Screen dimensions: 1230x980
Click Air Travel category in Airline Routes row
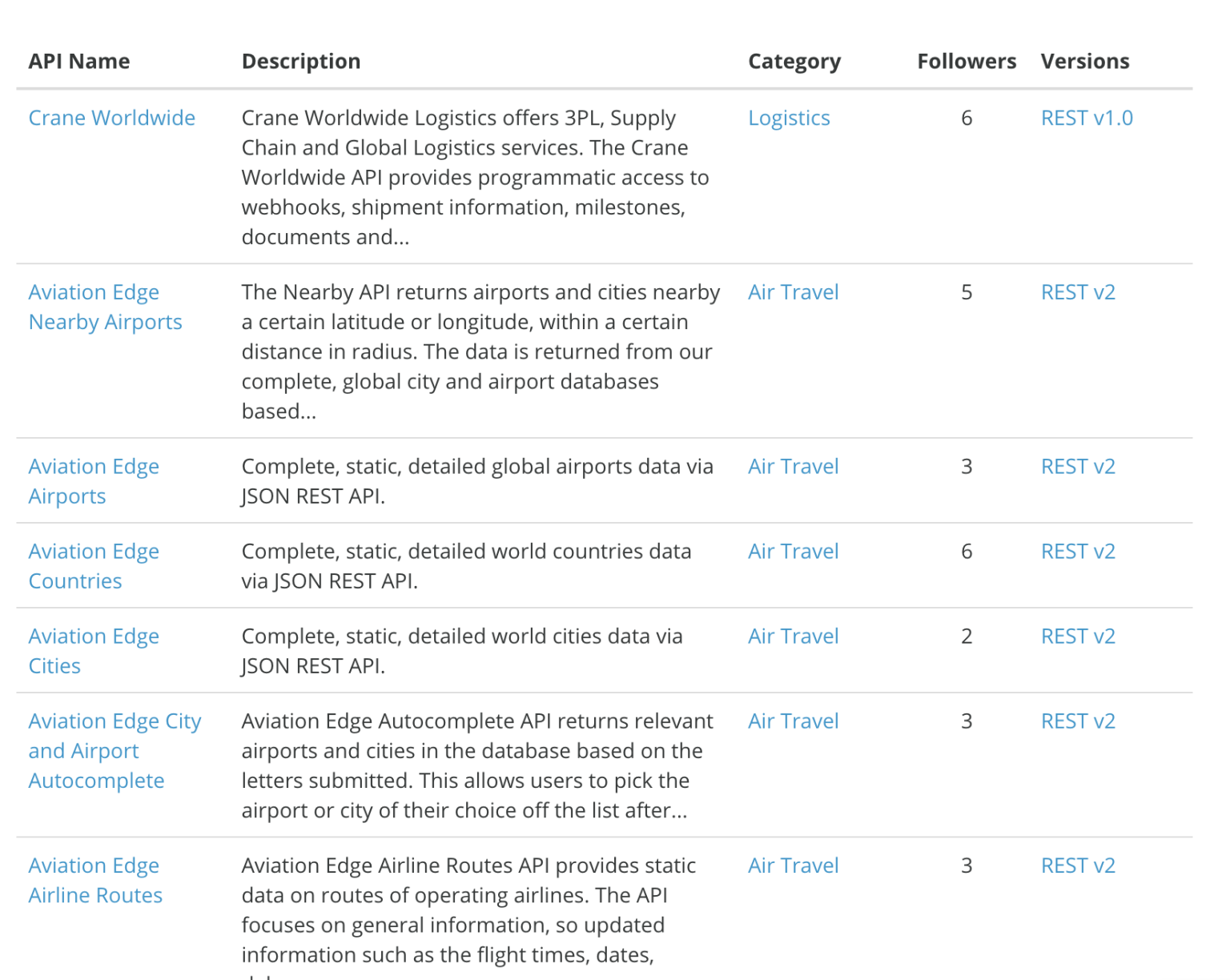coord(793,866)
